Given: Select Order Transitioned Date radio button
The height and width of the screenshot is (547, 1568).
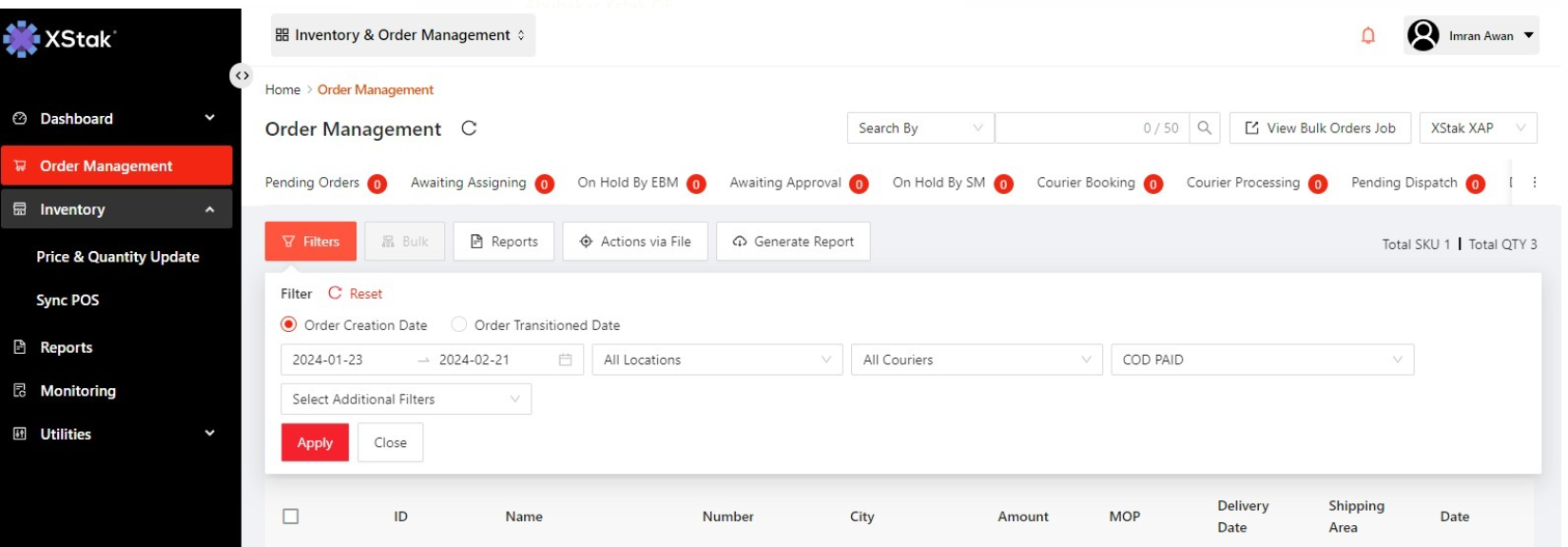Looking at the screenshot, I should [459, 325].
